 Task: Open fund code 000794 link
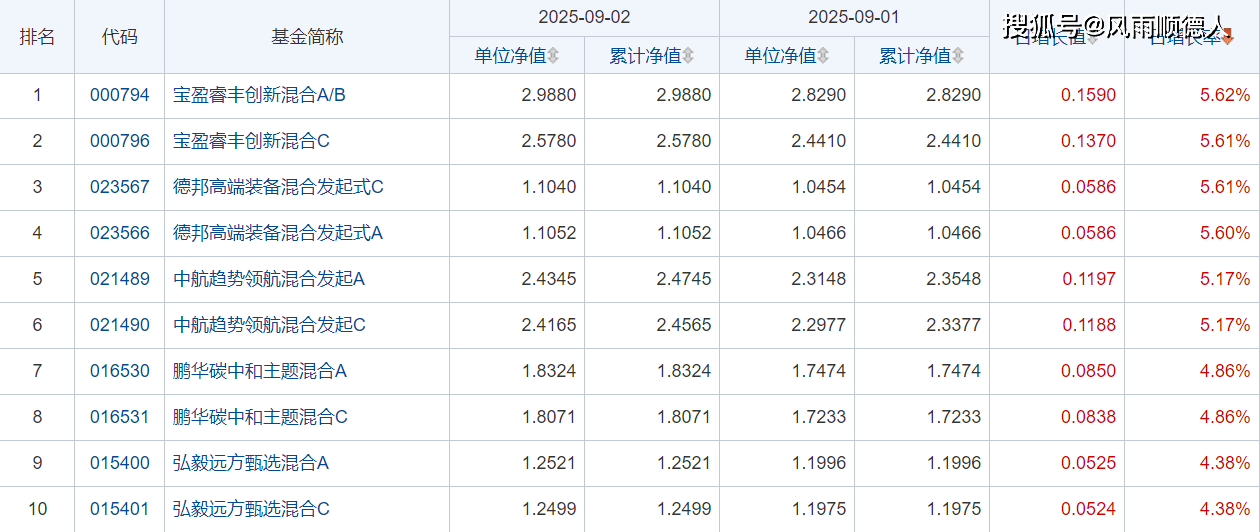click(x=119, y=95)
